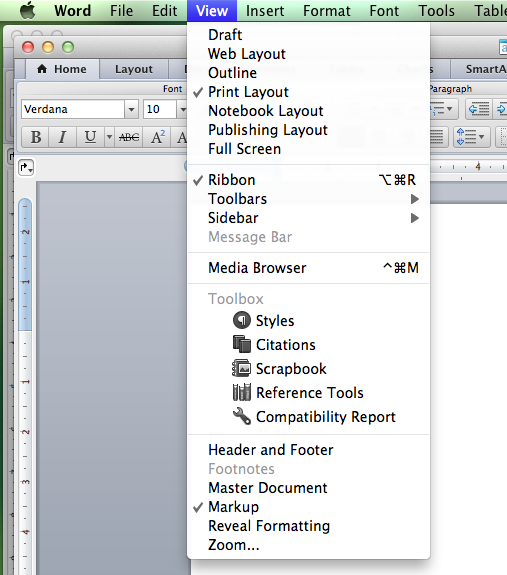This screenshot has width=507, height=575.
Task: Switch to Notebook Layout view
Action: coord(308,111)
